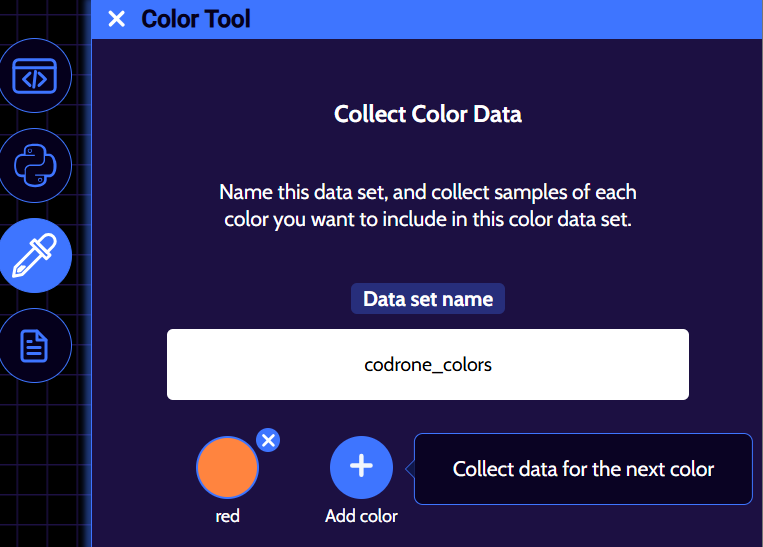Viewport: 763px width, 547px height.
Task: Click the red label under the swatch
Action: click(x=228, y=516)
